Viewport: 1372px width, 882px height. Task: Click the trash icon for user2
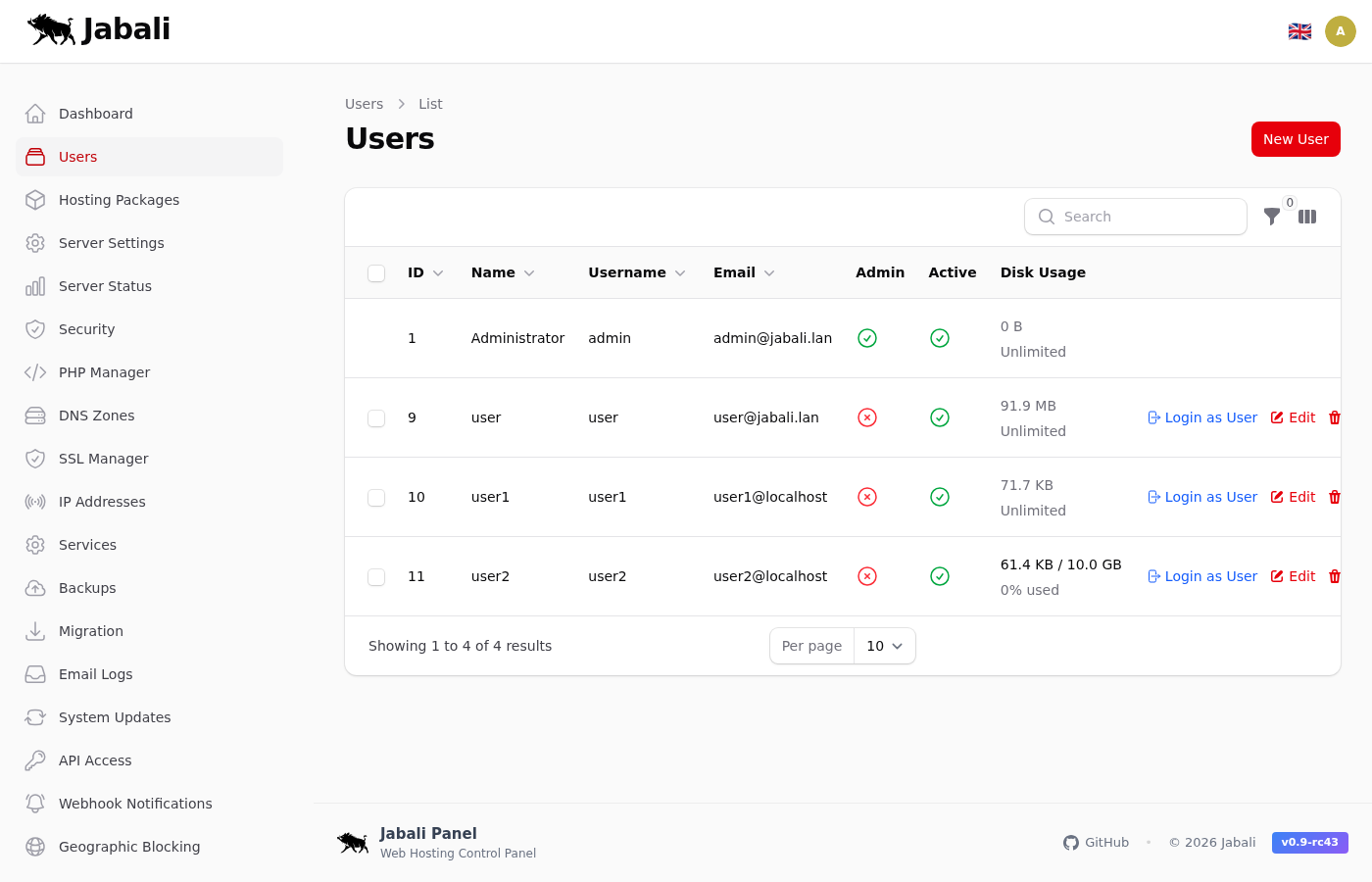pos(1334,576)
